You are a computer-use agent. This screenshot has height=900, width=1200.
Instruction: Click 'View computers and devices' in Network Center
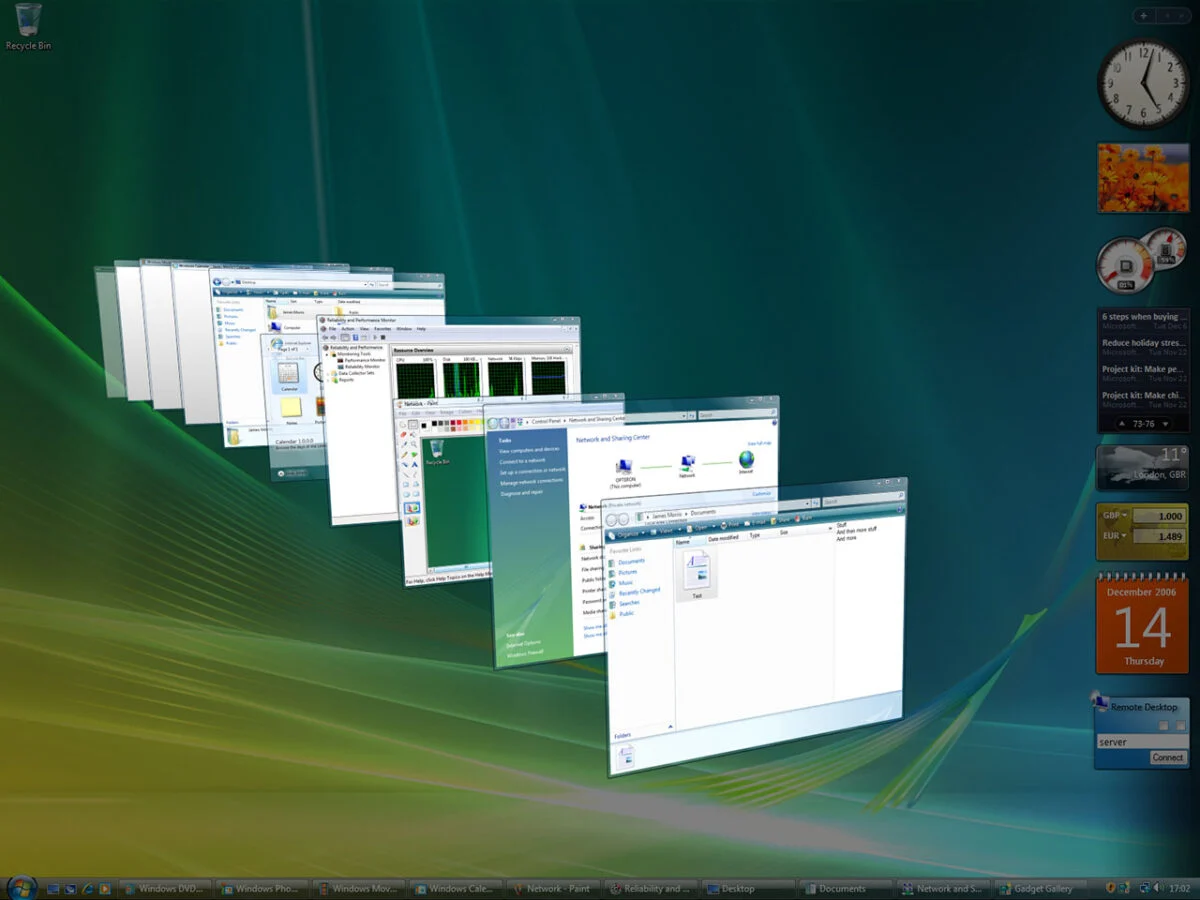(x=529, y=451)
